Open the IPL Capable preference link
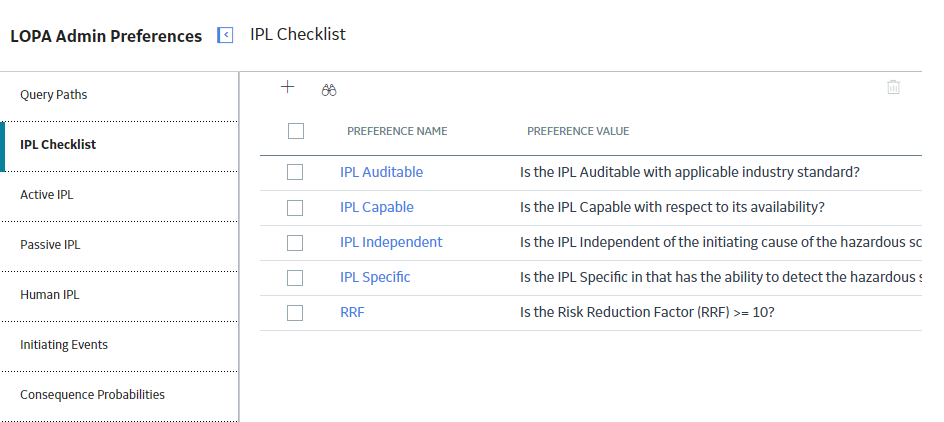The image size is (944, 422). tap(377, 207)
